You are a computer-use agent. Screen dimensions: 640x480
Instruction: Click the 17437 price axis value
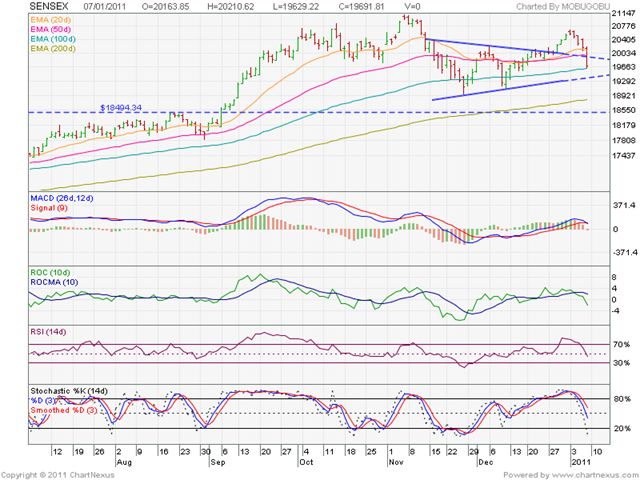pyautogui.click(x=624, y=156)
